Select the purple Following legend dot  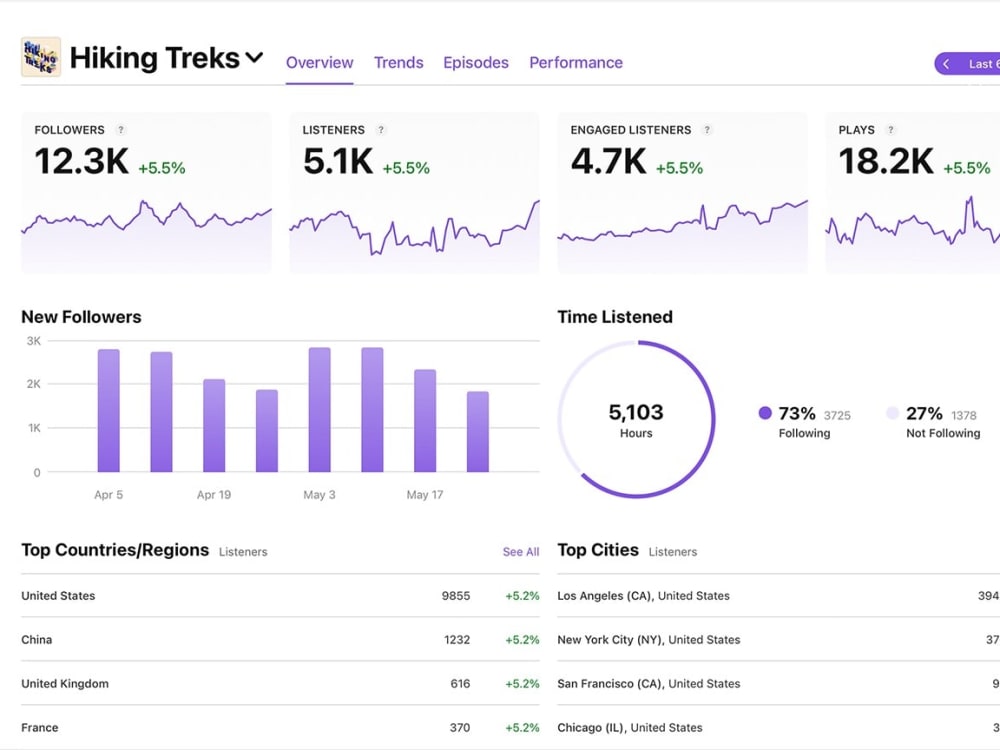(x=765, y=413)
